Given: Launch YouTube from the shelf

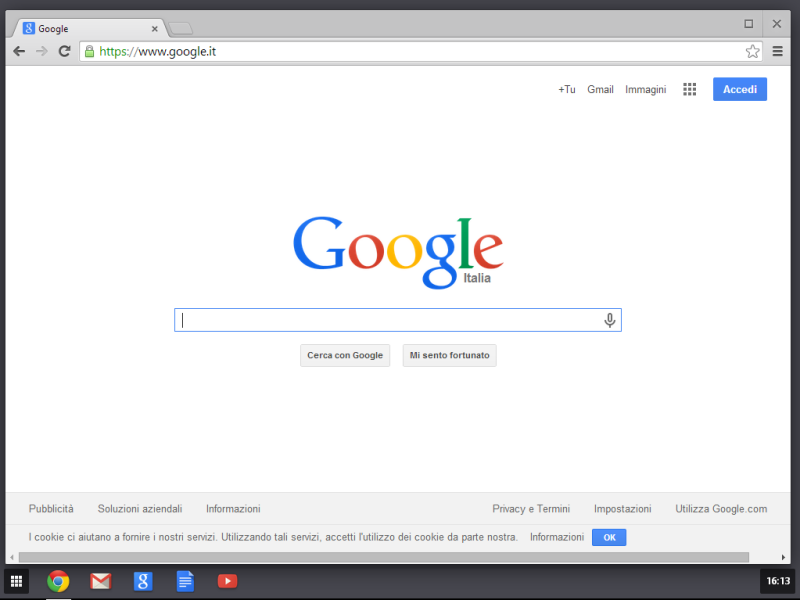Looking at the screenshot, I should [x=228, y=581].
